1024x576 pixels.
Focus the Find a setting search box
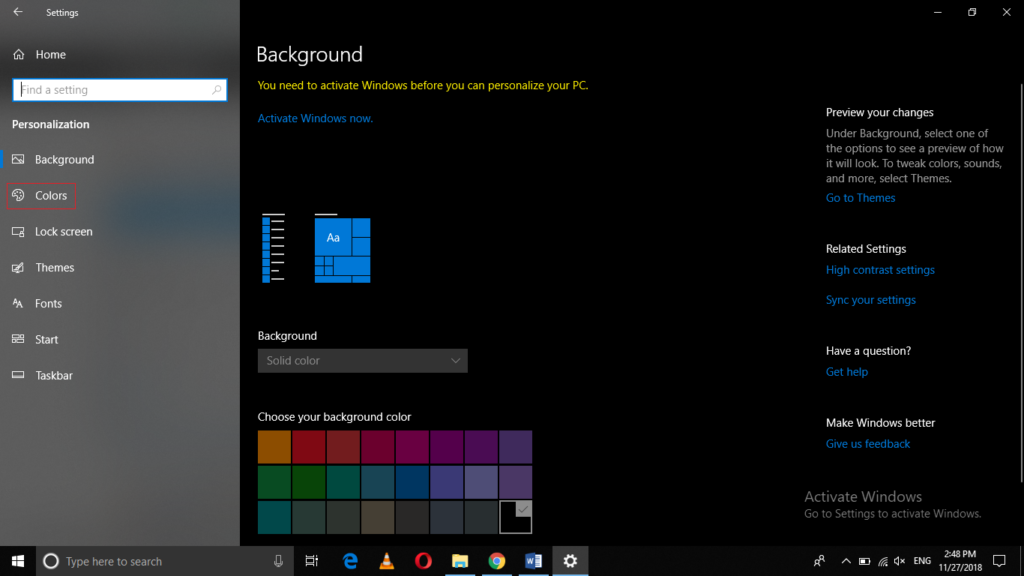(x=120, y=90)
